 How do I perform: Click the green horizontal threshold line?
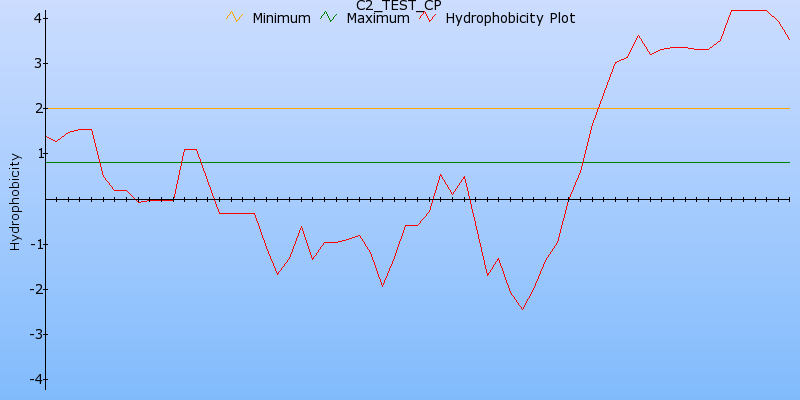tap(300, 162)
